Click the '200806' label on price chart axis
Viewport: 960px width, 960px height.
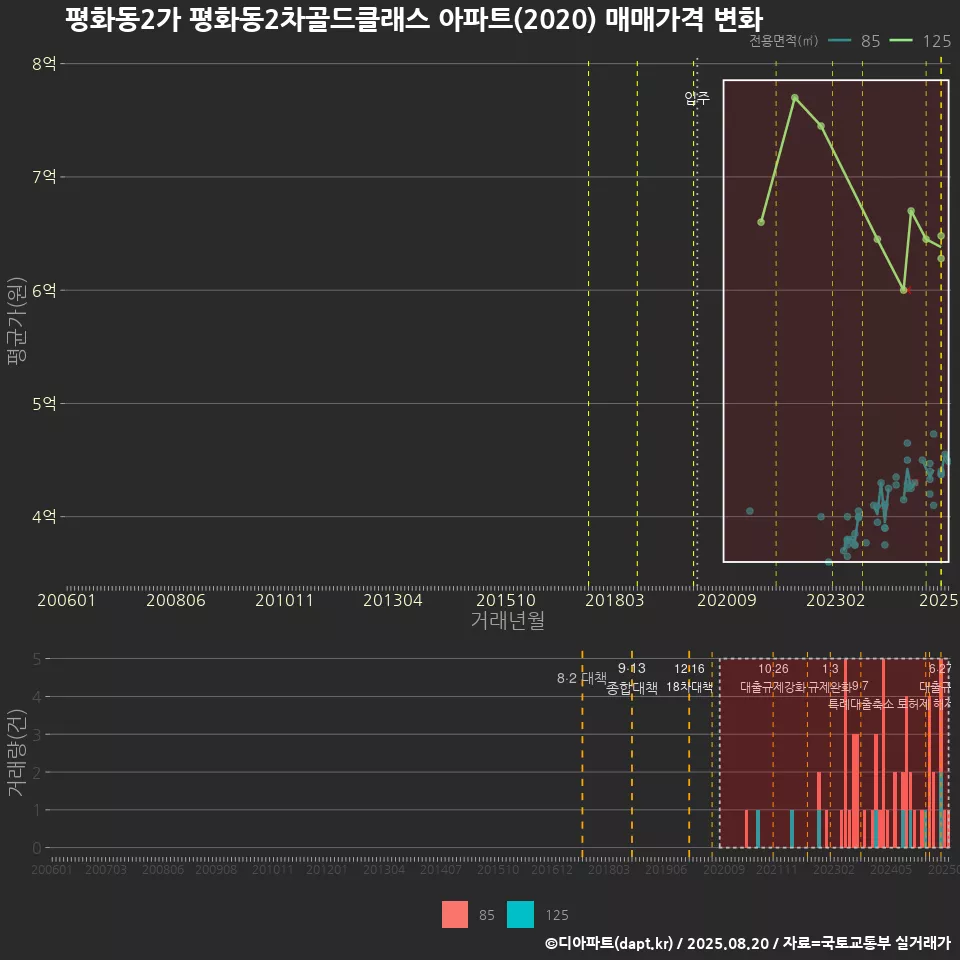click(x=176, y=600)
